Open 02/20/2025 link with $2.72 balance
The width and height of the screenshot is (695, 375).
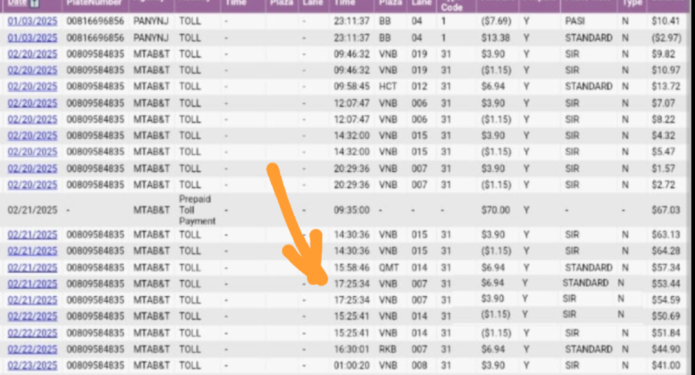click(x=32, y=184)
